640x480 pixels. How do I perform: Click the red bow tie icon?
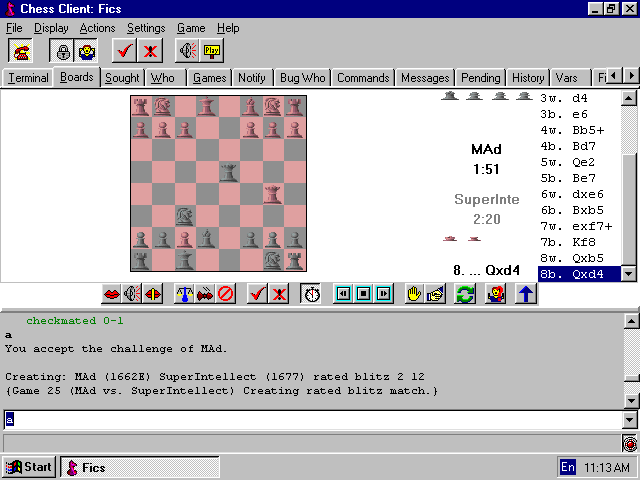click(205, 294)
